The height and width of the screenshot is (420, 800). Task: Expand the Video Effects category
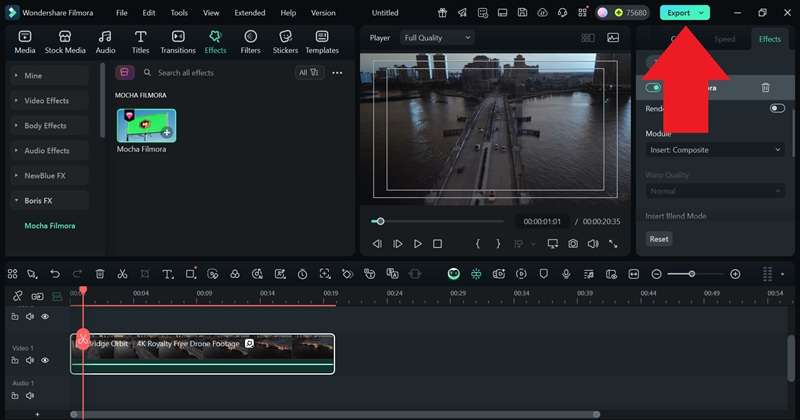(49, 101)
